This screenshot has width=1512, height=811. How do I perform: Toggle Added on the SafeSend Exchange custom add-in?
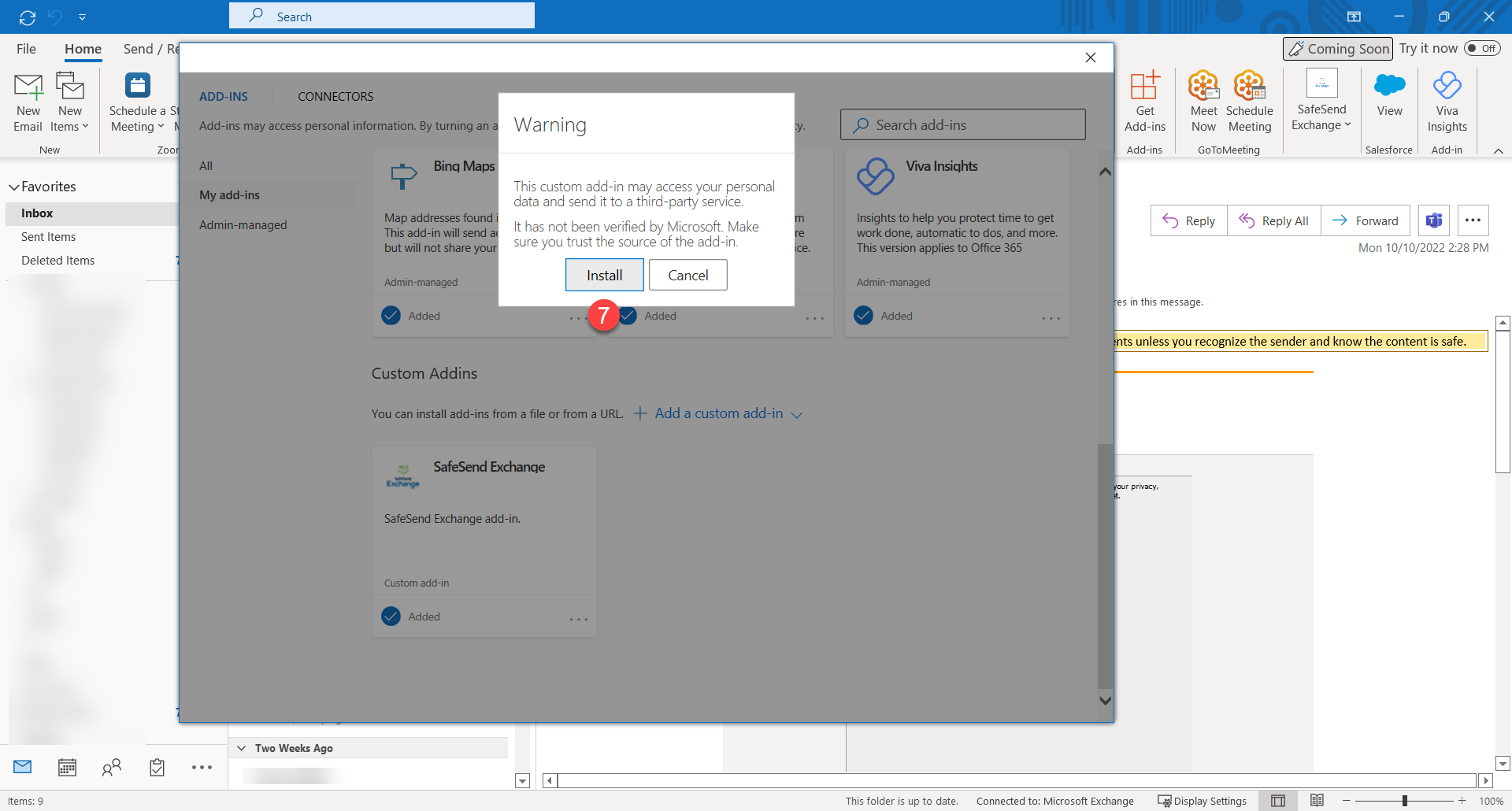[x=391, y=617]
